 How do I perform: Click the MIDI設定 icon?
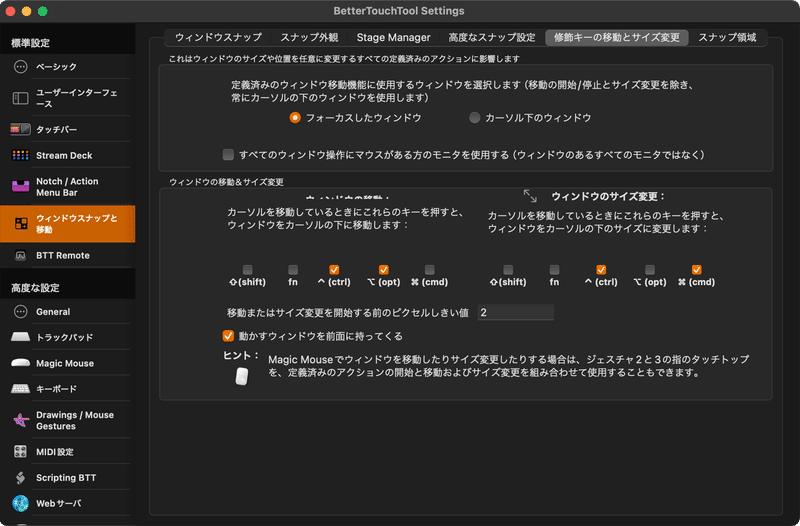(x=20, y=451)
